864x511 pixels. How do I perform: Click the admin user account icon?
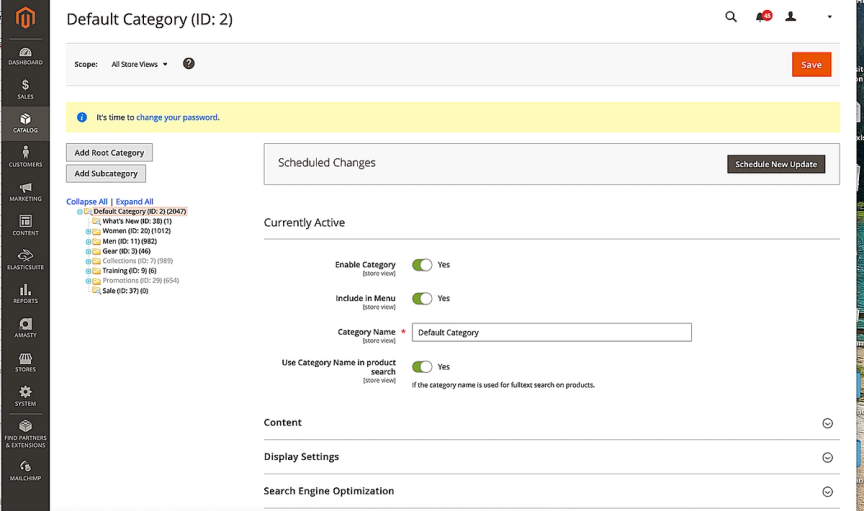791,17
